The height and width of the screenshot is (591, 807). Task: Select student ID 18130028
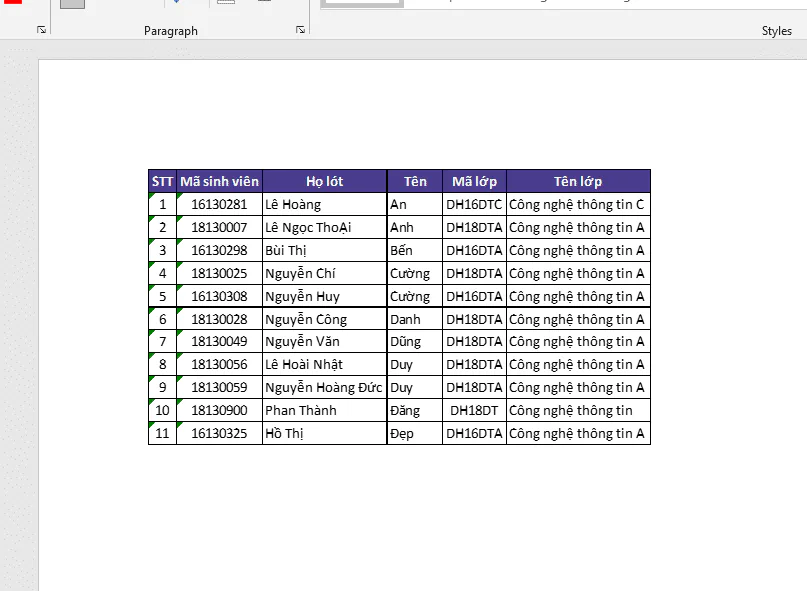219,319
